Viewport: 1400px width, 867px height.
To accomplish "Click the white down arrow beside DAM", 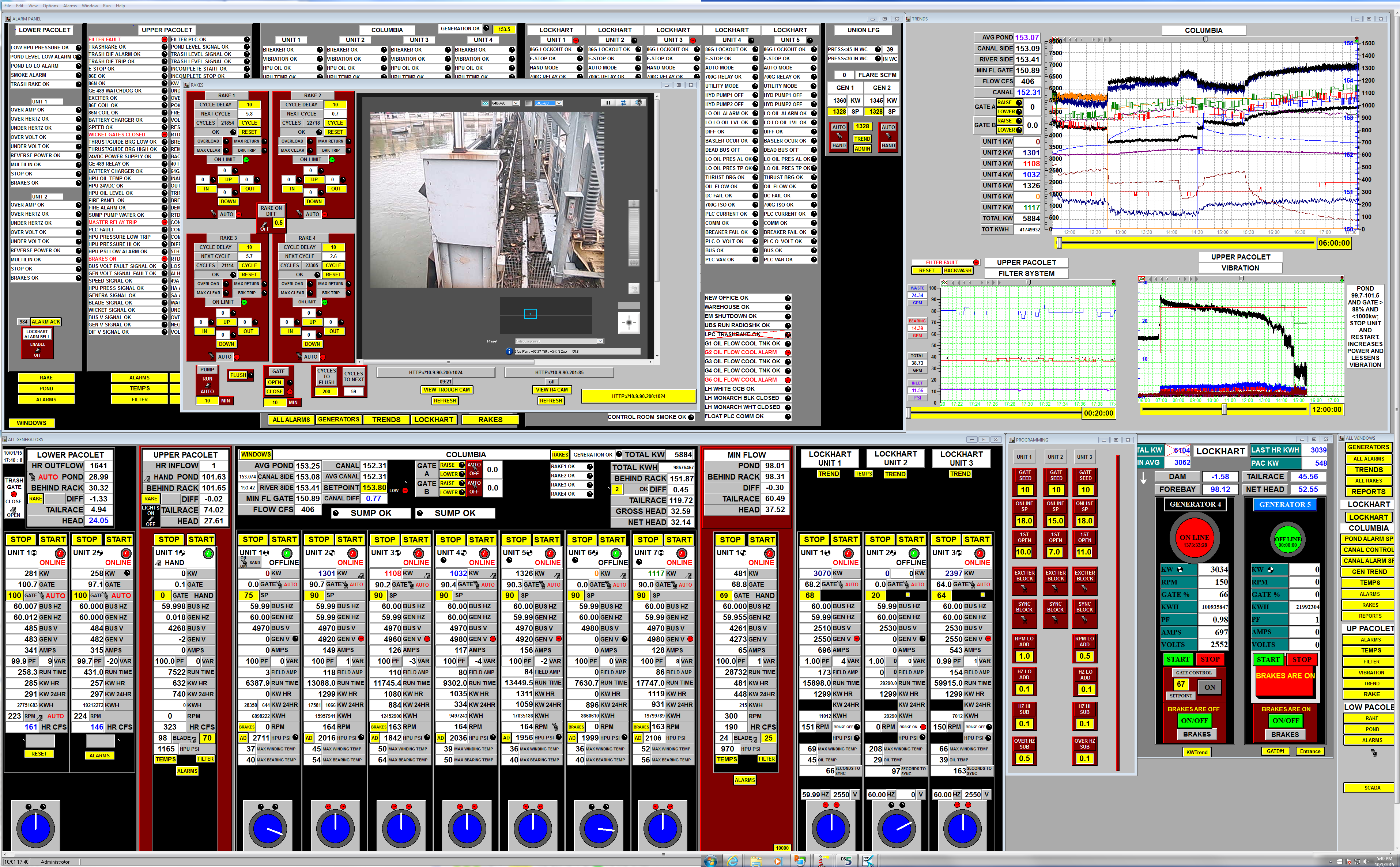I will [1144, 478].
